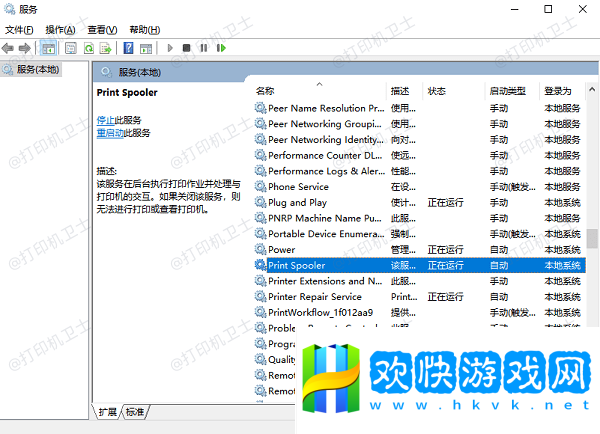Click gear icon next to Power service
The width and height of the screenshot is (600, 434).
[261, 249]
